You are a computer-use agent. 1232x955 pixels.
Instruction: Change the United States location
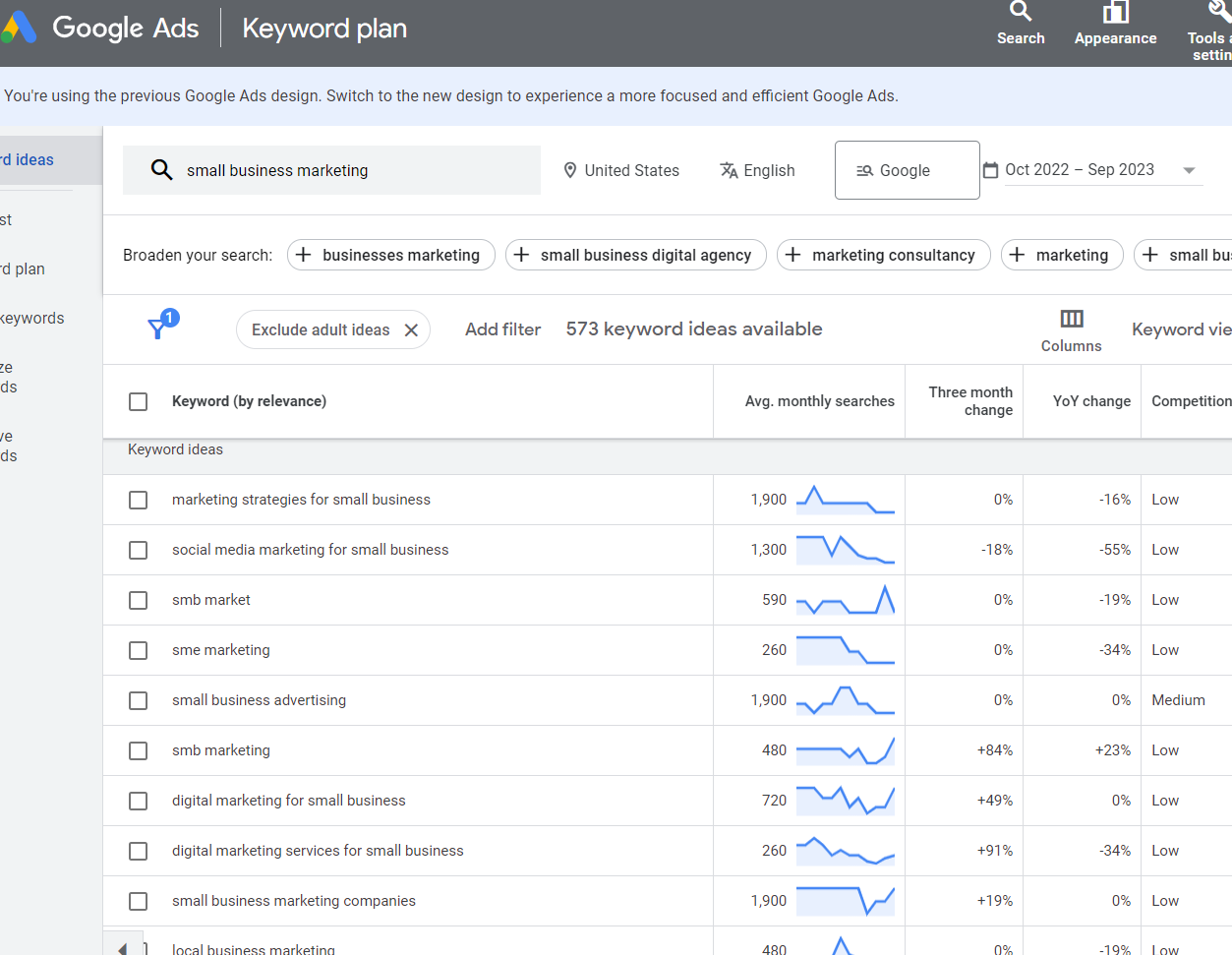pyautogui.click(x=621, y=170)
